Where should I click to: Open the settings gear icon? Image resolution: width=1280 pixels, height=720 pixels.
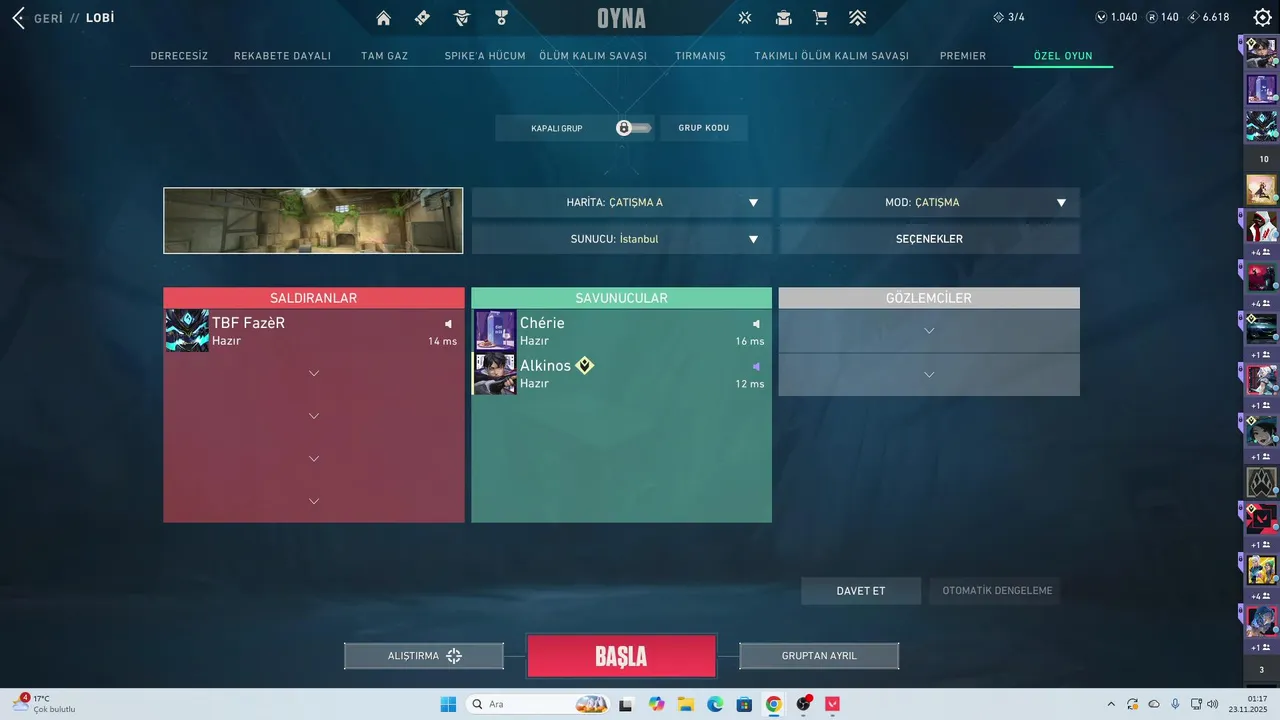pyautogui.click(x=1263, y=17)
